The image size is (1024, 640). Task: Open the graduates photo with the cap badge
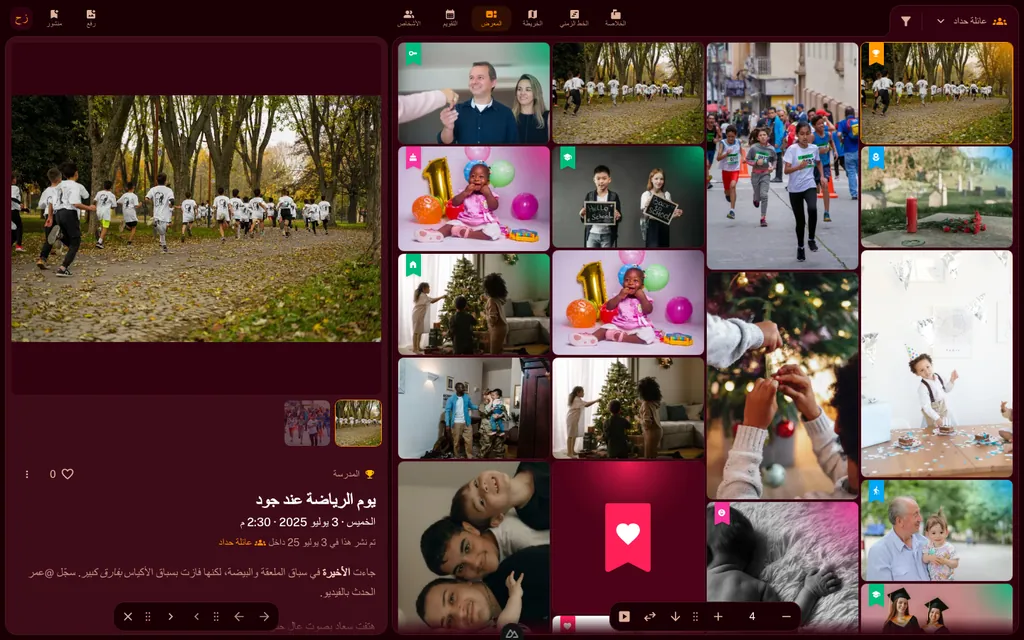coord(936,607)
